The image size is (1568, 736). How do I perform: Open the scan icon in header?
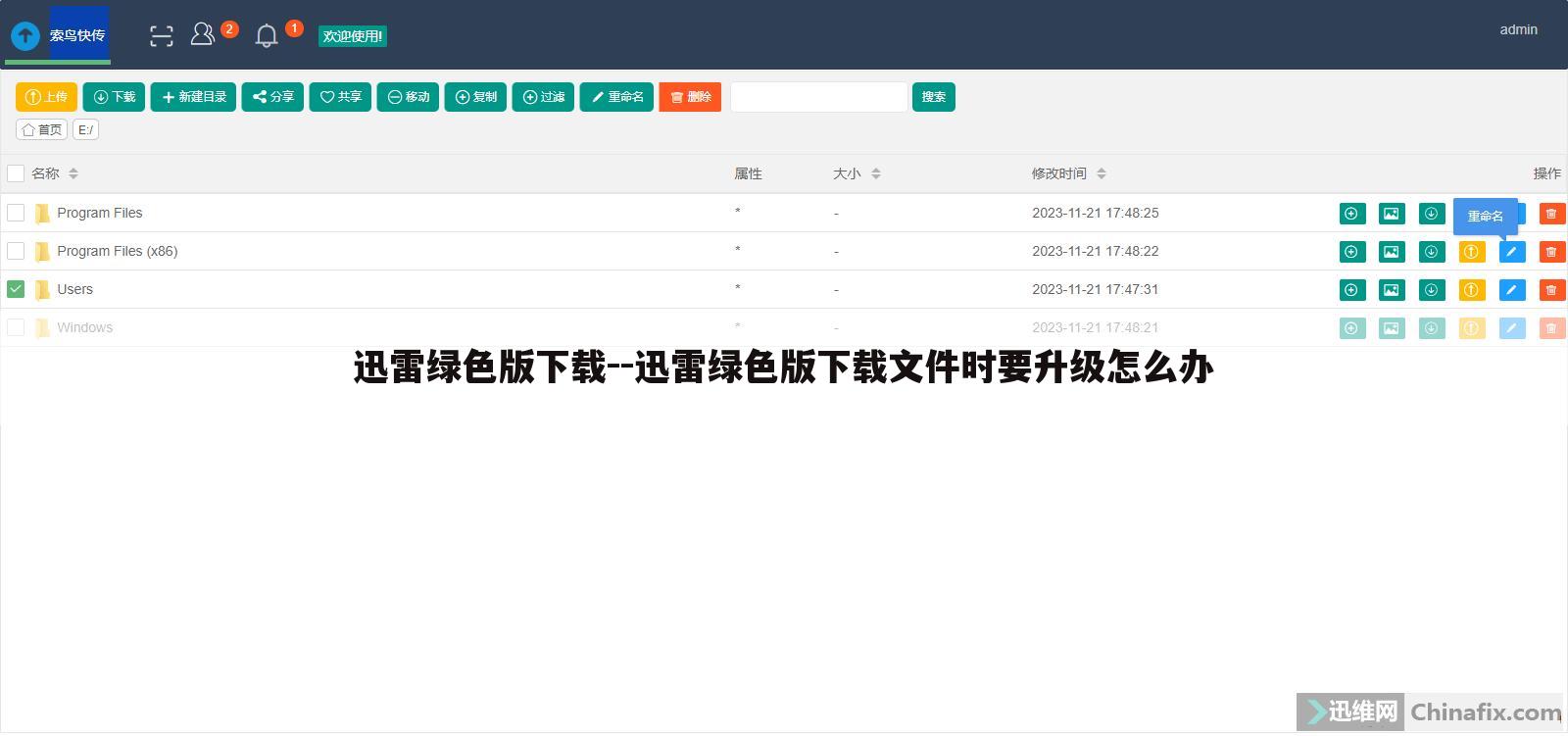pos(162,36)
